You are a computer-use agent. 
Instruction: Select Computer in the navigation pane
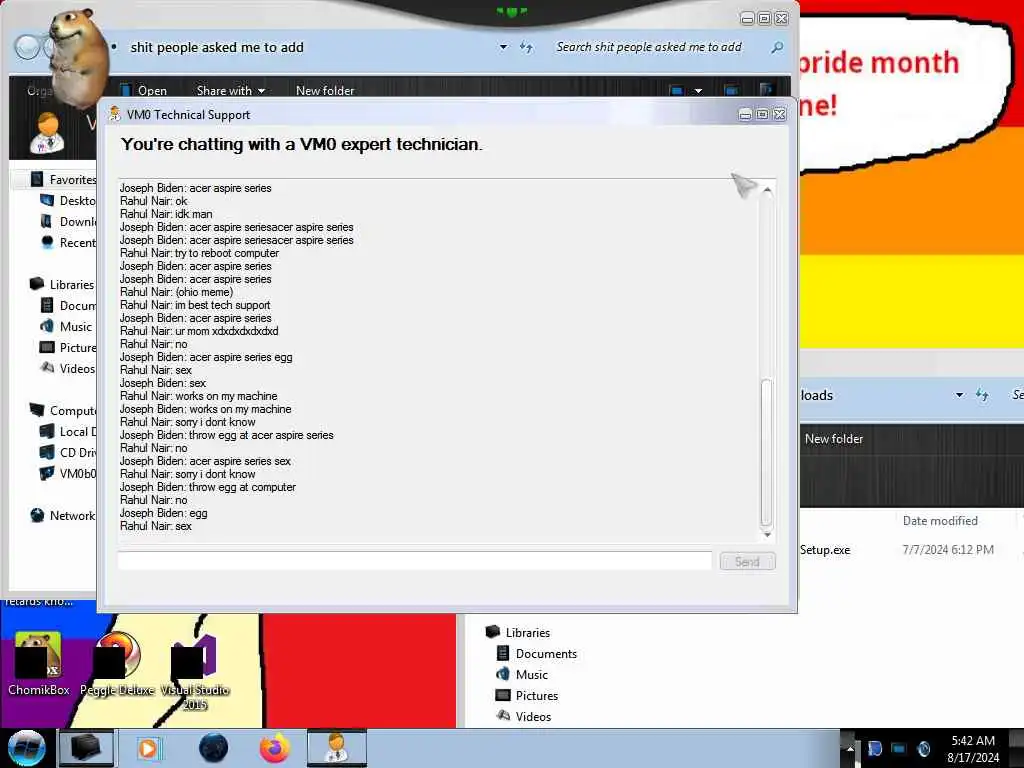coord(63,410)
